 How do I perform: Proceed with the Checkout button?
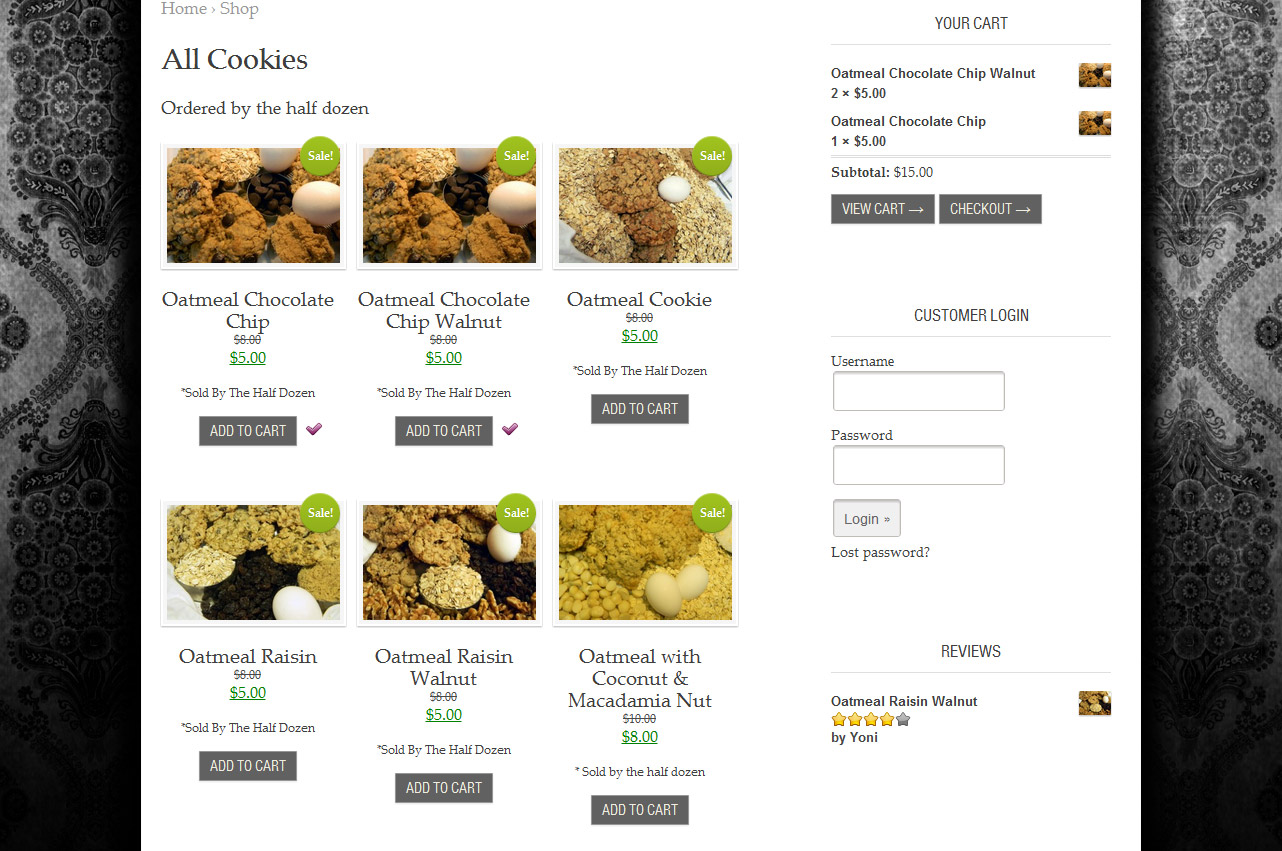coord(990,209)
